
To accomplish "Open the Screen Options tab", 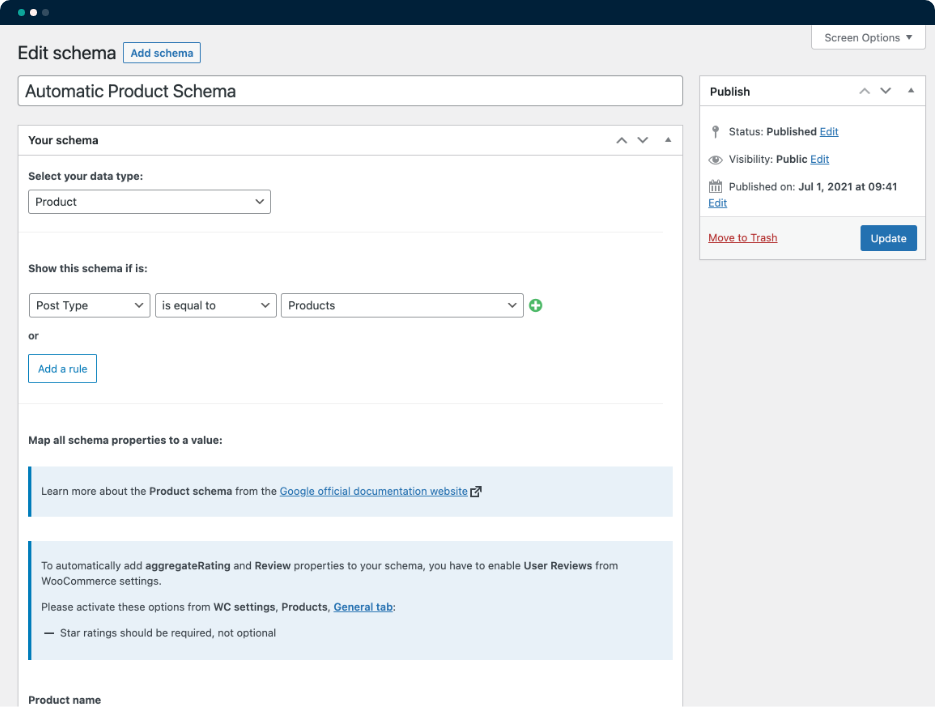I will 868,38.
